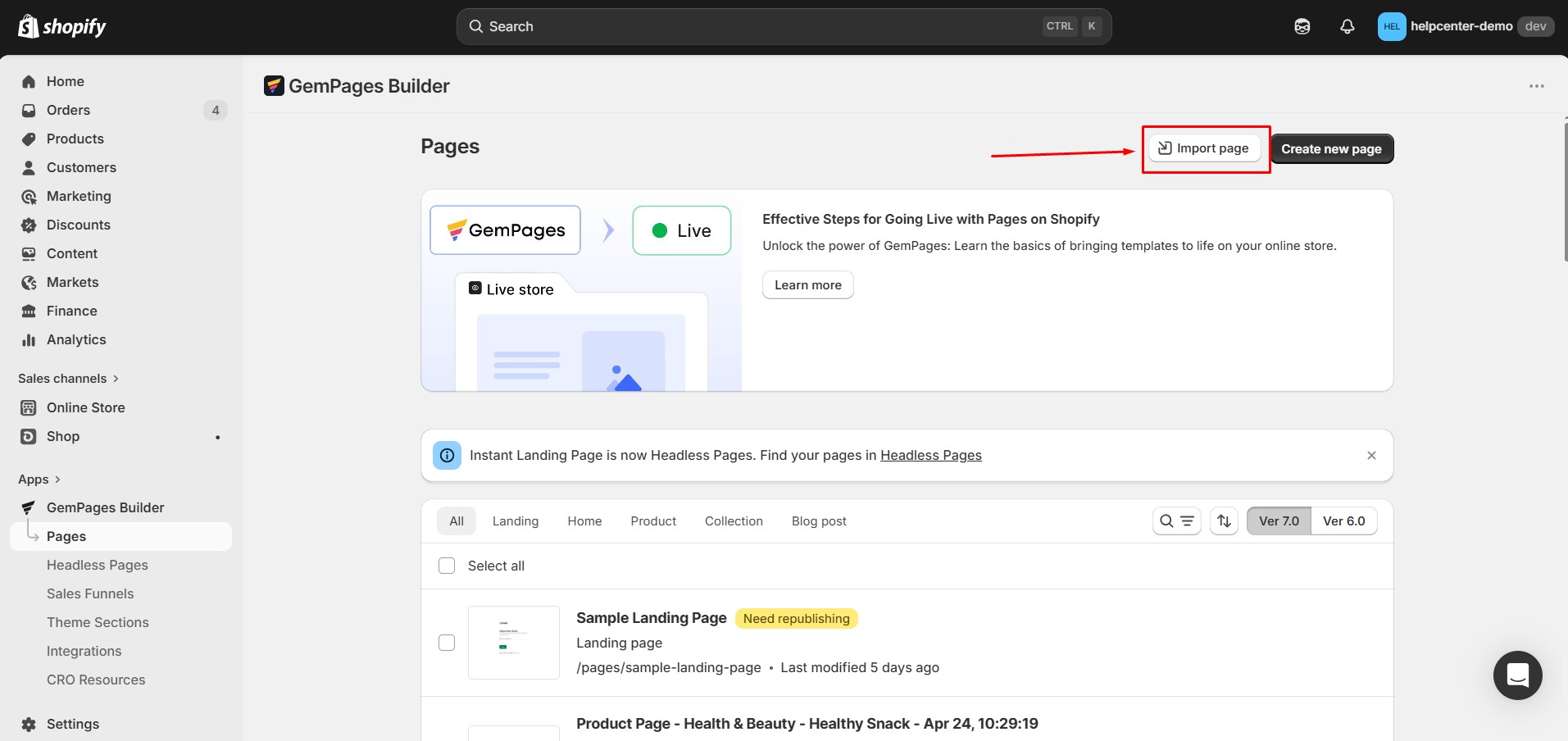Open the notifications bell
The width and height of the screenshot is (1568, 741).
(1347, 26)
